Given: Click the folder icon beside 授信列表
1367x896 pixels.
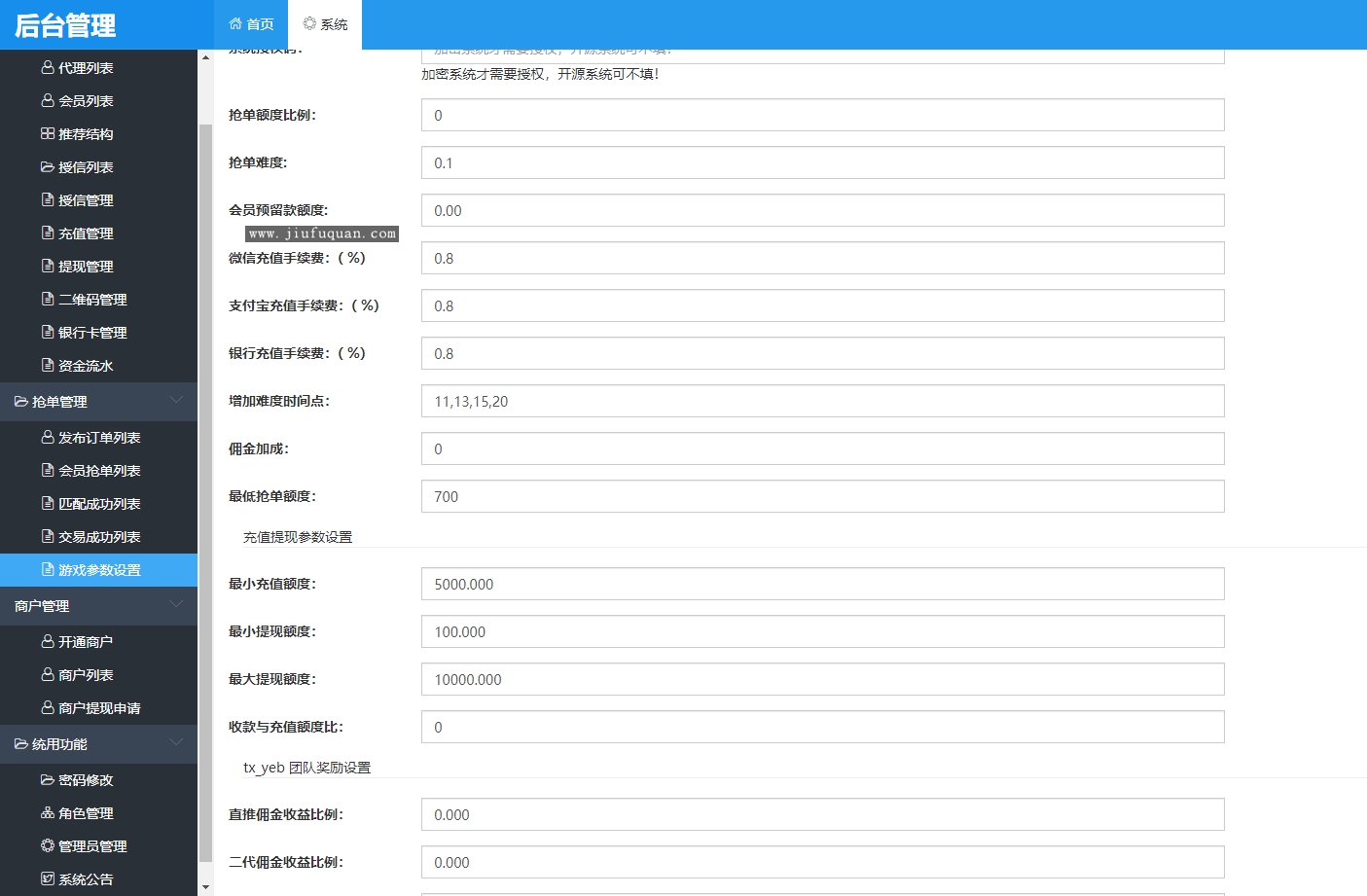Looking at the screenshot, I should pyautogui.click(x=48, y=167).
